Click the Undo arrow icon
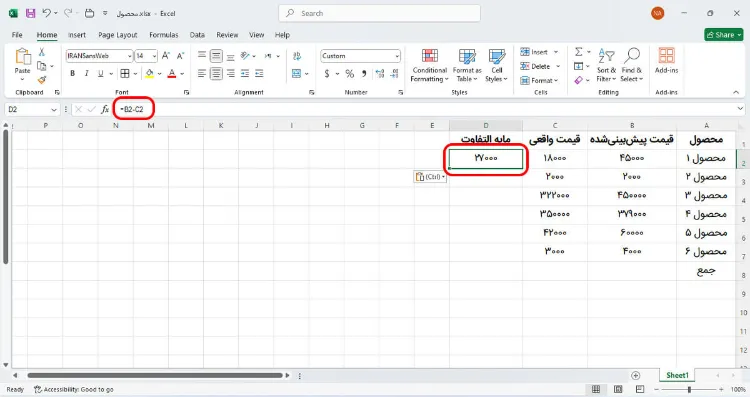Image resolution: width=750 pixels, height=397 pixels. pyautogui.click(x=46, y=13)
